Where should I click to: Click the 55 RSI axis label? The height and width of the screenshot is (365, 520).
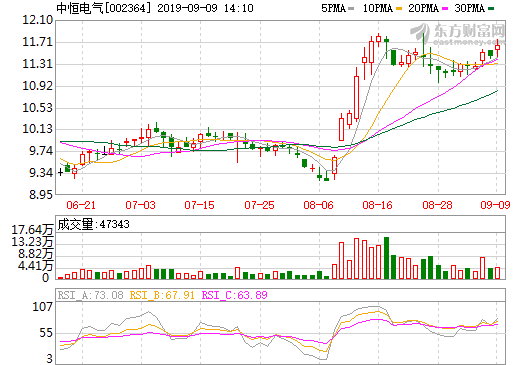coord(46,333)
